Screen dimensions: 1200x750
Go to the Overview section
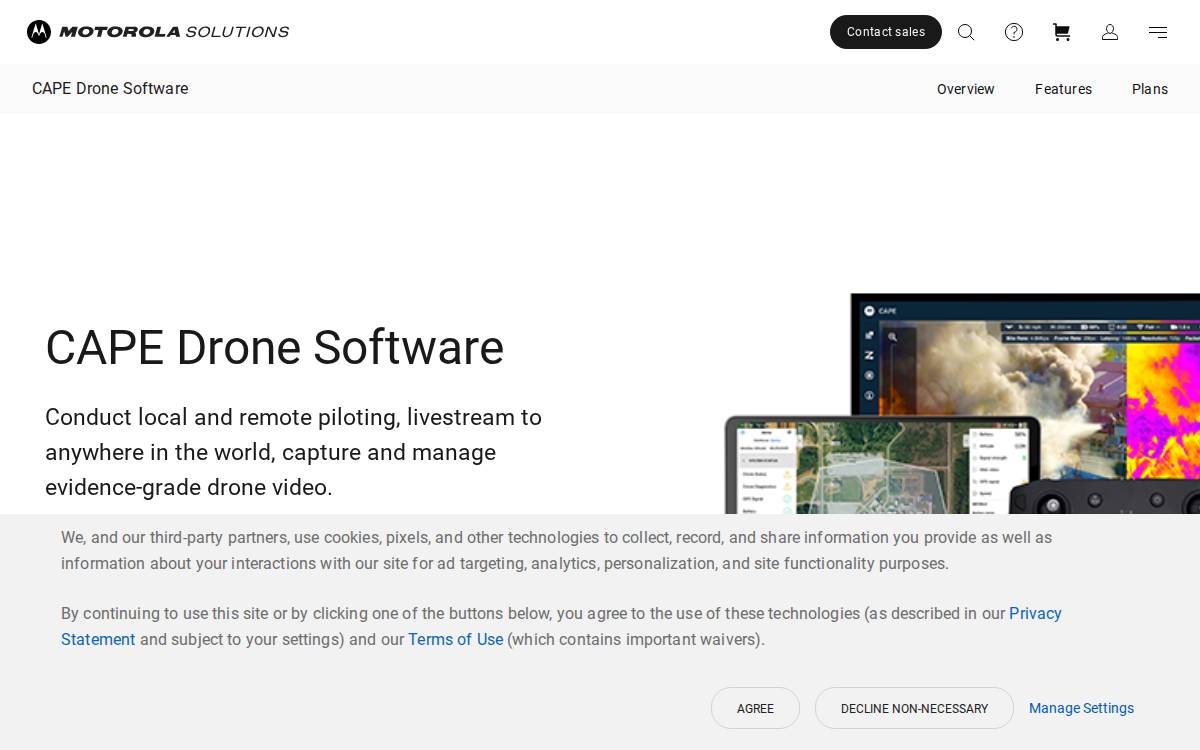click(x=966, y=89)
